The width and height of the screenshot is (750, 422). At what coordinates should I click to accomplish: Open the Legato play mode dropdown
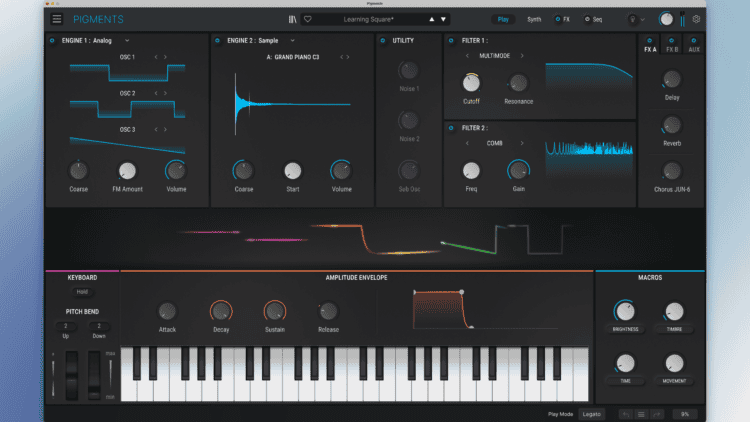pos(592,414)
